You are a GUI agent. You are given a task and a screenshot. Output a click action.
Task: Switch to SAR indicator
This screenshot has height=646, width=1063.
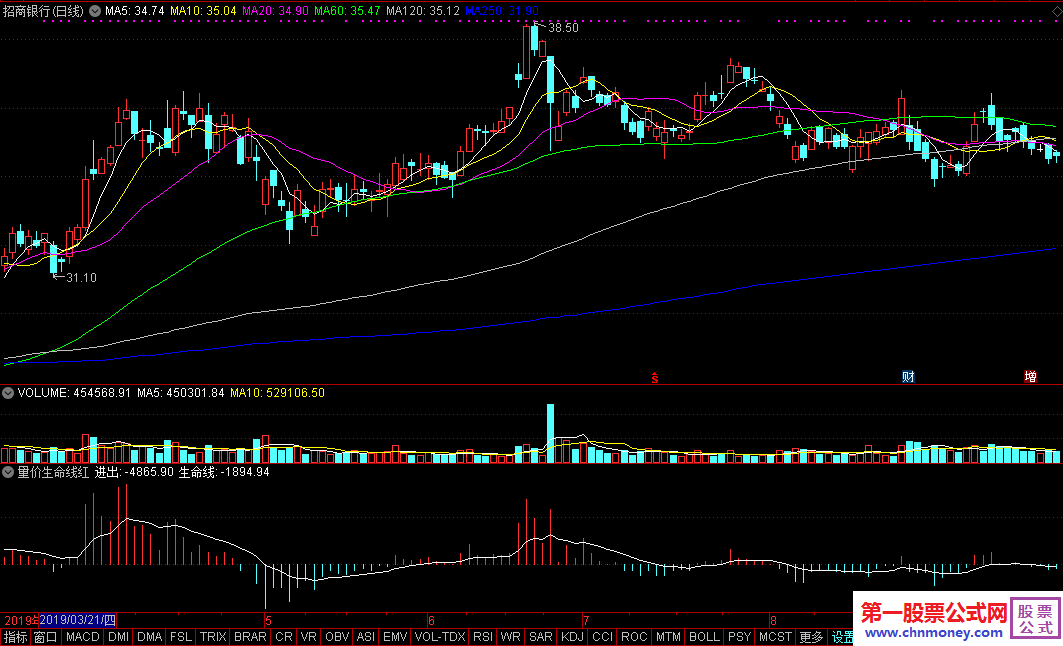tap(540, 637)
